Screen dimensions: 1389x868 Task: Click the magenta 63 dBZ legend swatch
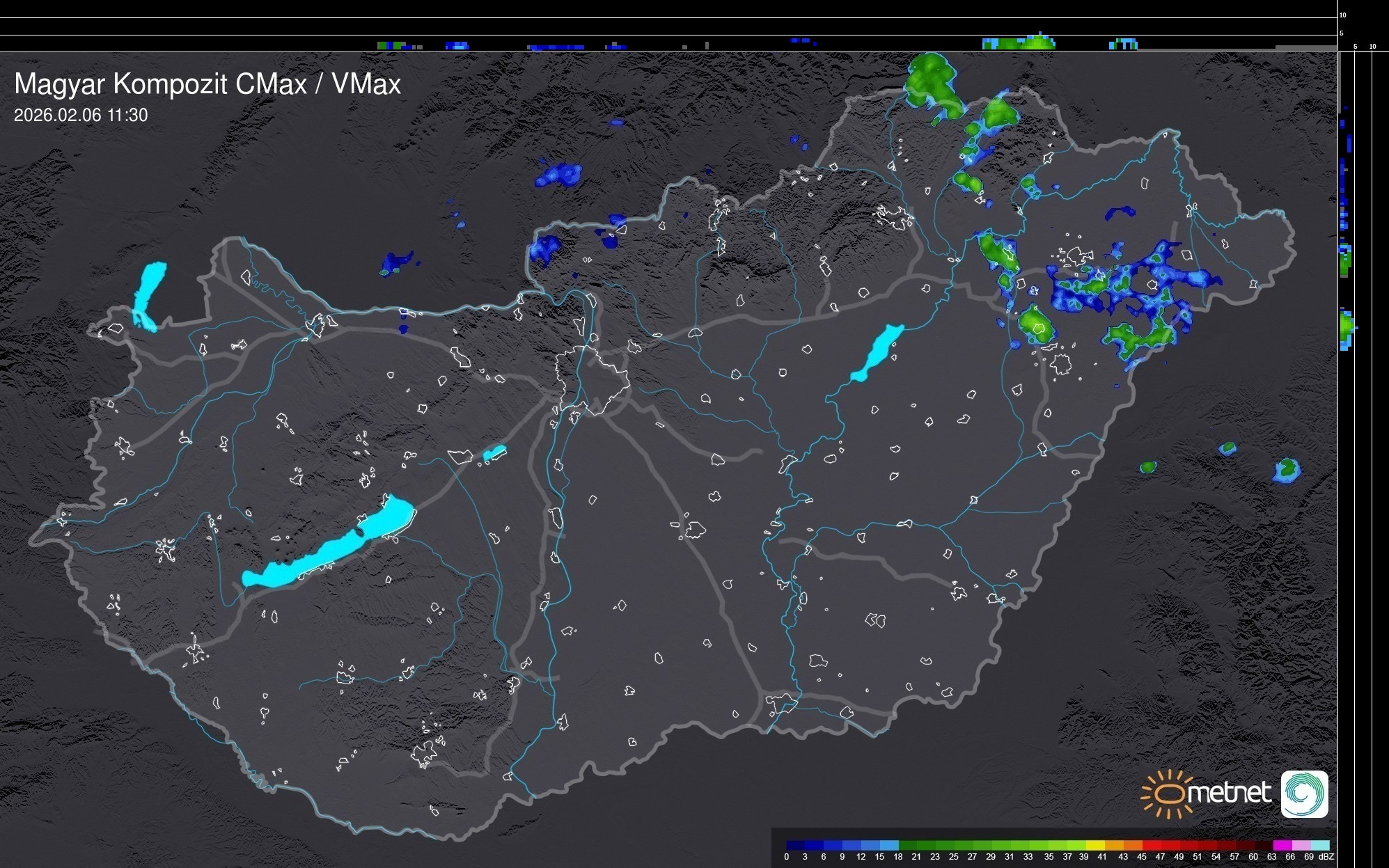point(1282,845)
